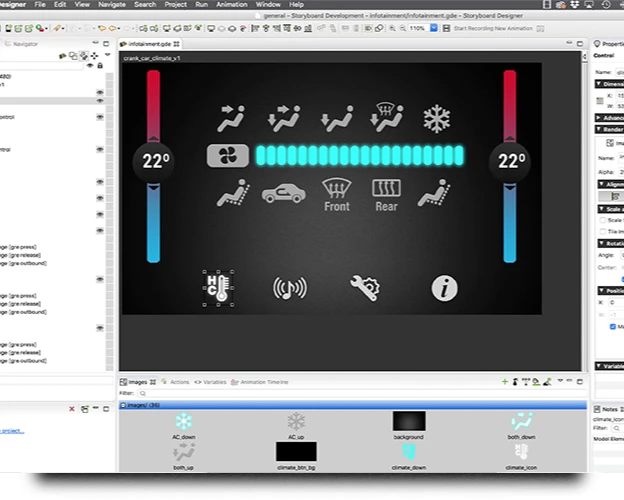
Task: Click the chain link toolbar icon
Action: [379, 28]
